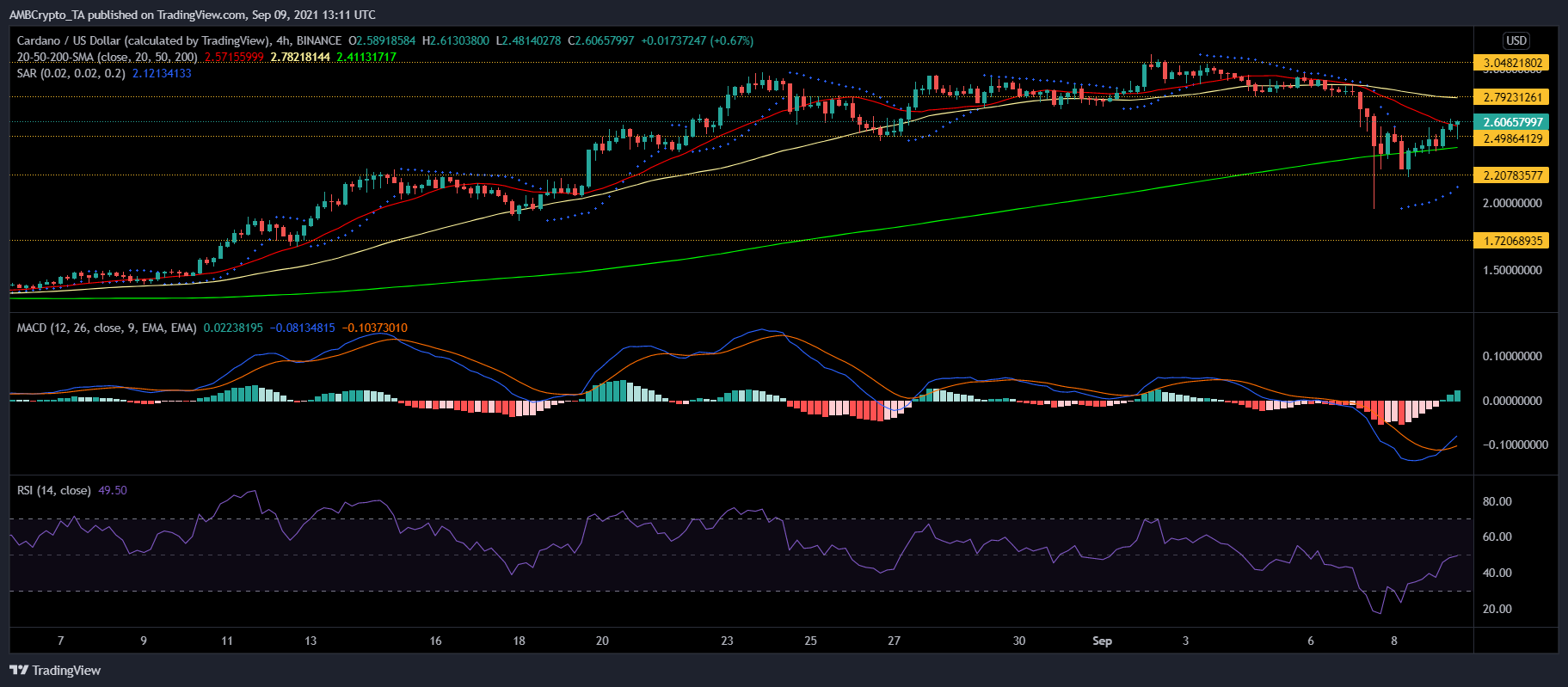Click the 1.50000000 price axis label
Viewport: 1568px width, 687px height.
[x=1512, y=270]
